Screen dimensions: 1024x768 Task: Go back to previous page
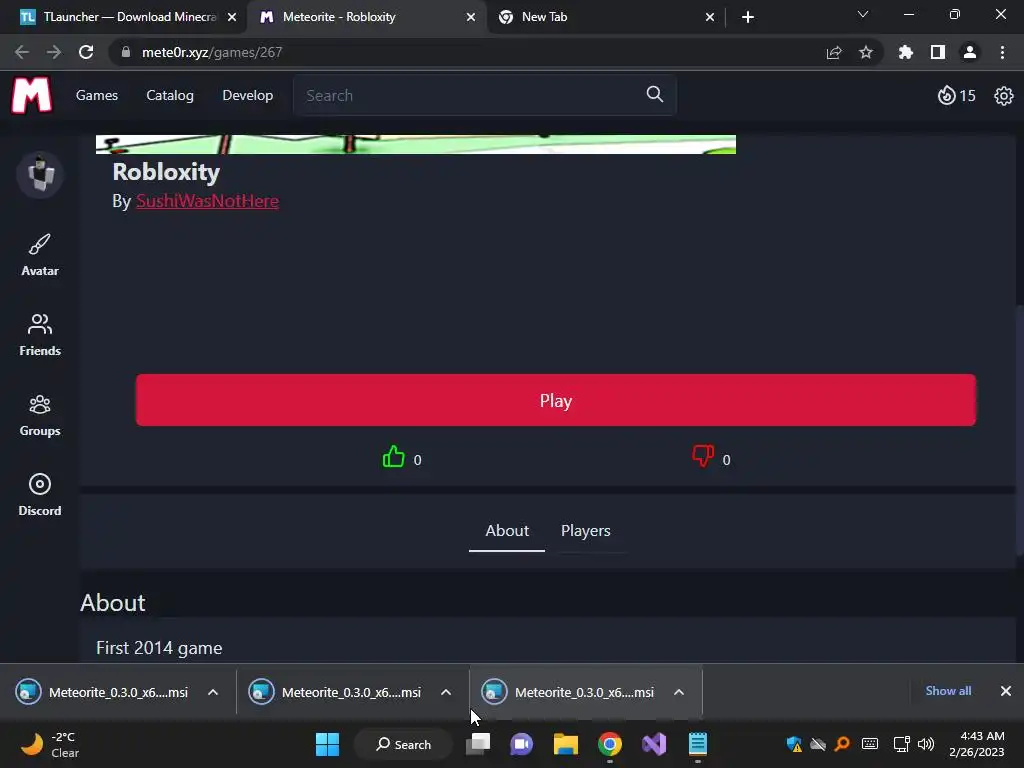pyautogui.click(x=22, y=52)
